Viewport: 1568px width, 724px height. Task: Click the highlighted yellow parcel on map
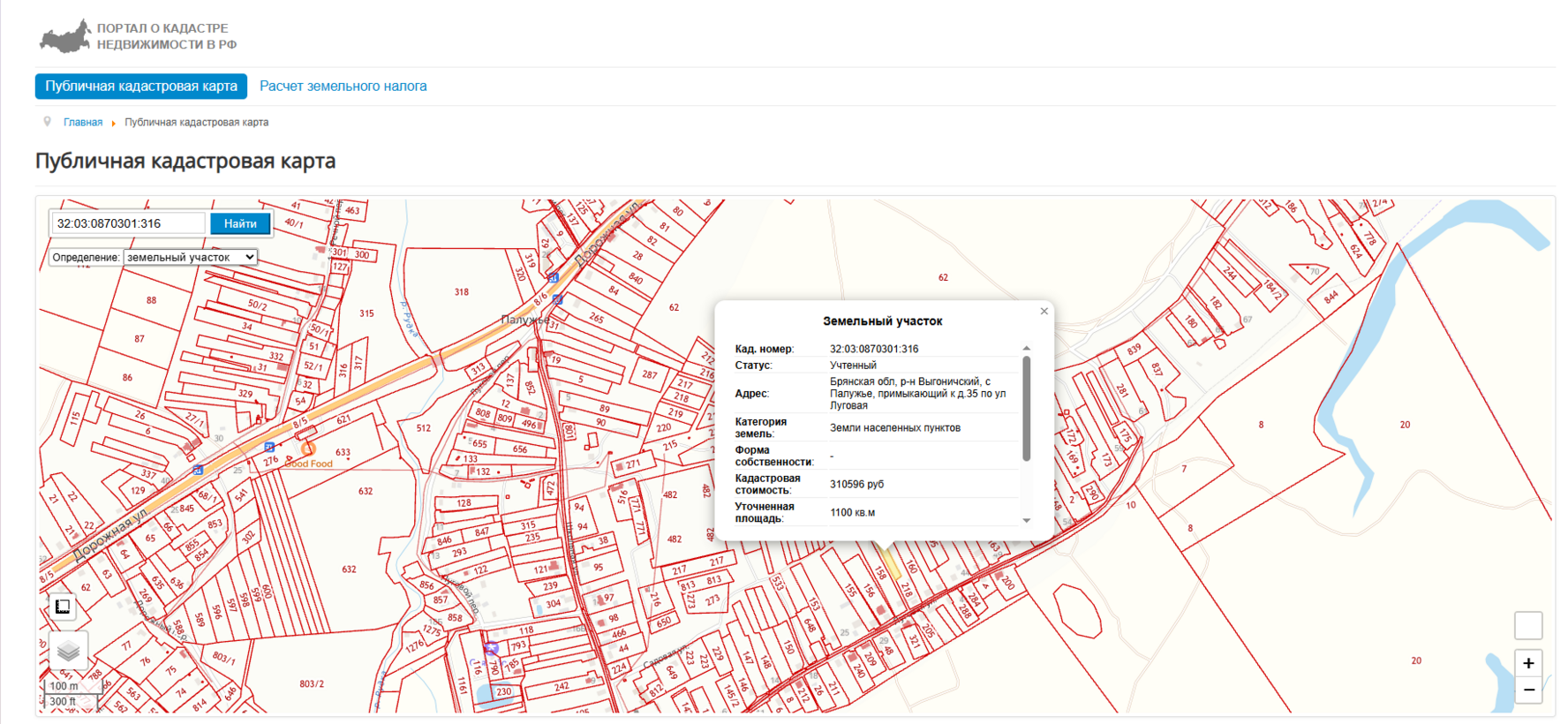tap(890, 563)
